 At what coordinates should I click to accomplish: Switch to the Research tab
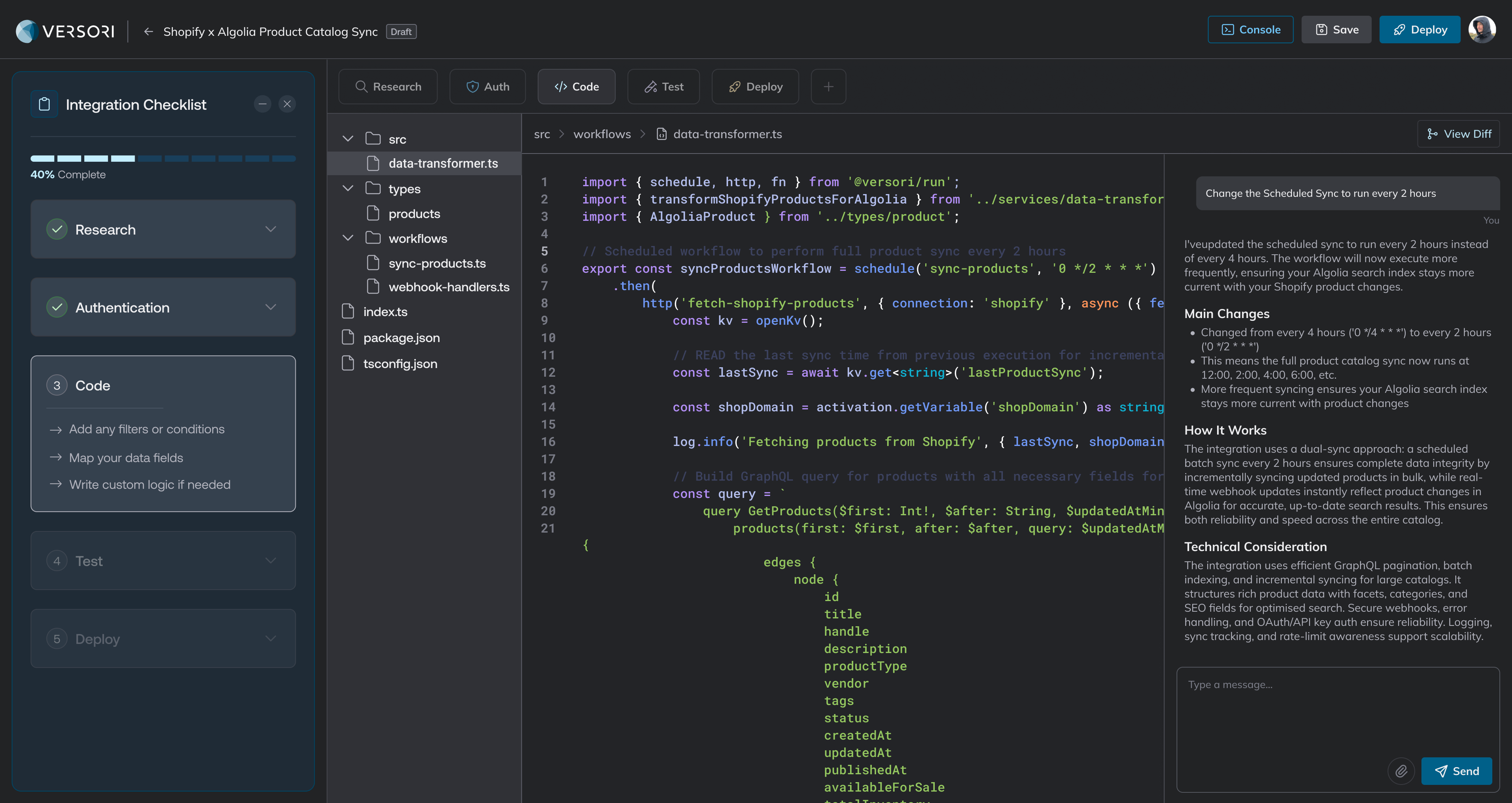(388, 86)
